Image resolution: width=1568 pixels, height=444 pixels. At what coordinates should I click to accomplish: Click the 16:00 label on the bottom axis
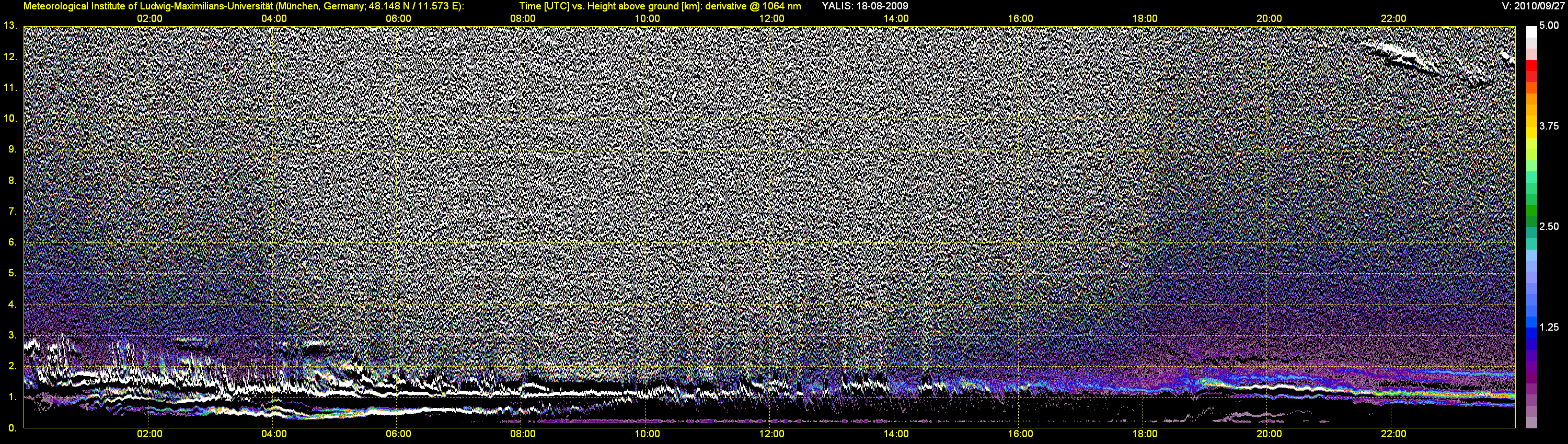pyautogui.click(x=1021, y=434)
